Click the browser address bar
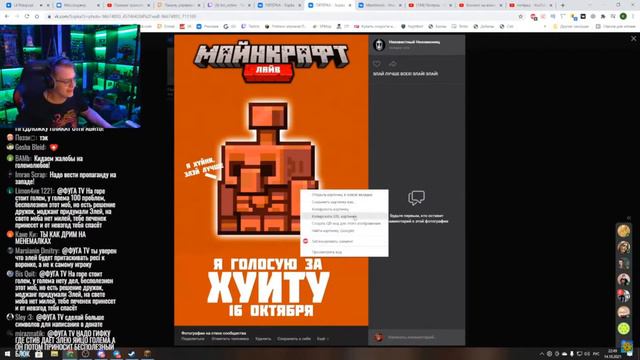Screen dimensions: 640x360 [x=282, y=16]
